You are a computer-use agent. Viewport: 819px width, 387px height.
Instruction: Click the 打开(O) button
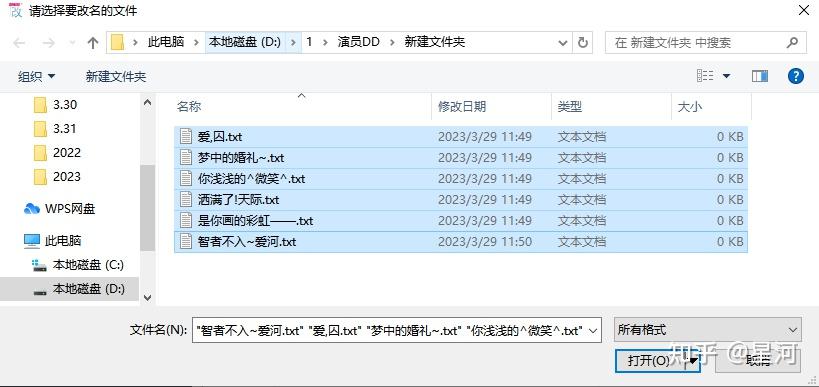click(649, 360)
